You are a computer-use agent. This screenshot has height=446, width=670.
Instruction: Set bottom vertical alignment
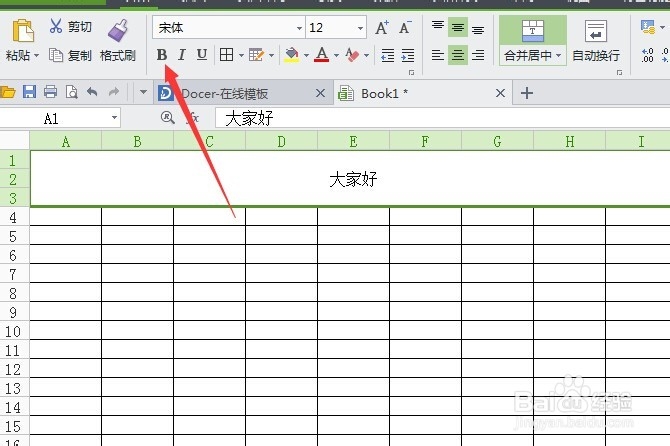(x=478, y=30)
